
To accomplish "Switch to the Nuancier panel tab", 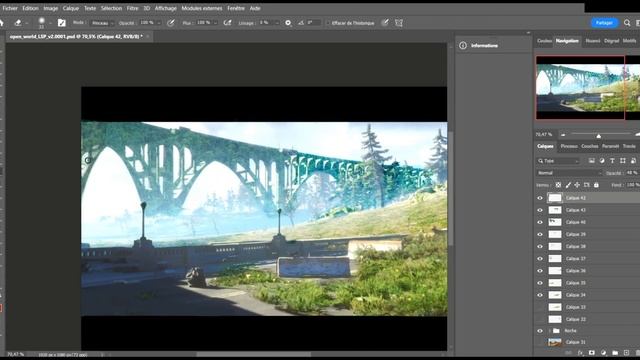I will [x=593, y=41].
